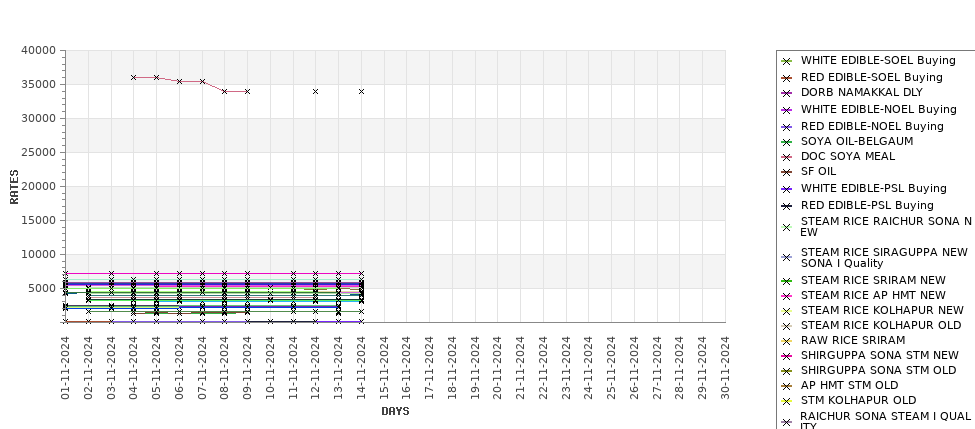Hide the STEAM RICE AP HMT NEW series

(872, 295)
